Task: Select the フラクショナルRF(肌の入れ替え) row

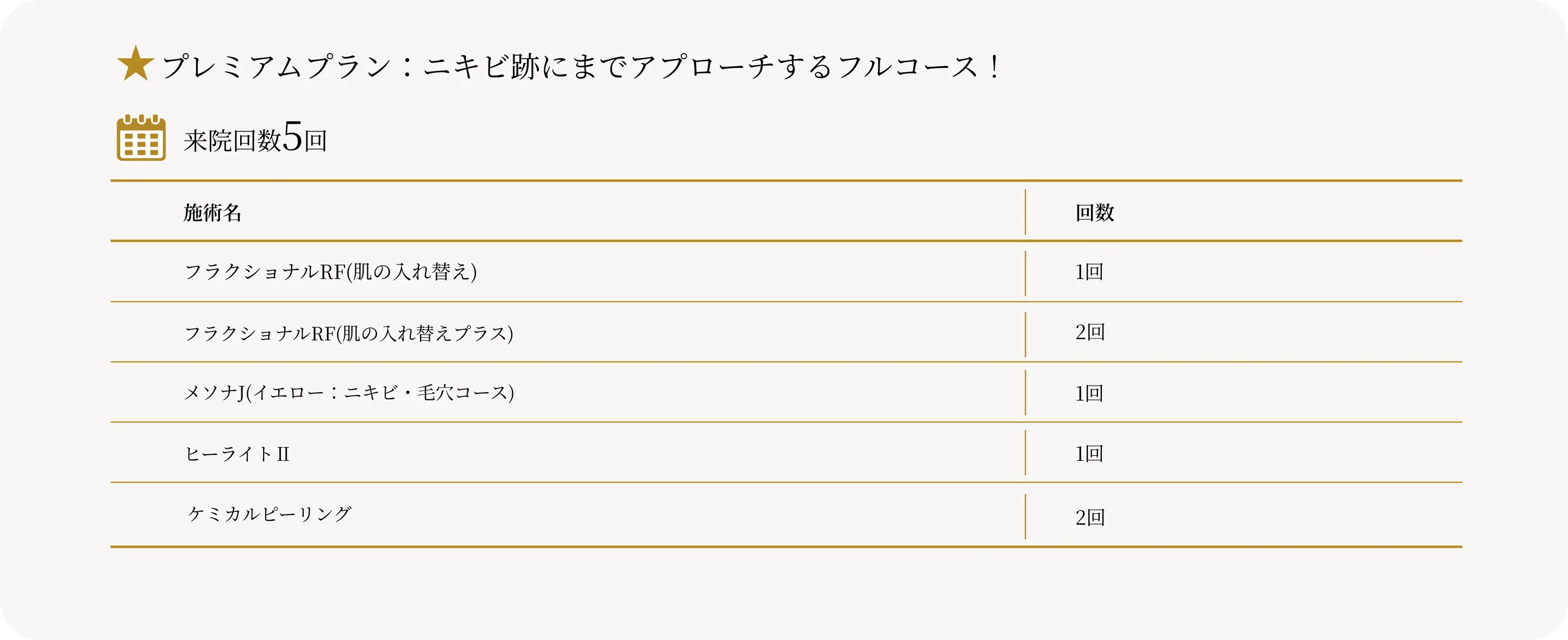Action: (330, 272)
